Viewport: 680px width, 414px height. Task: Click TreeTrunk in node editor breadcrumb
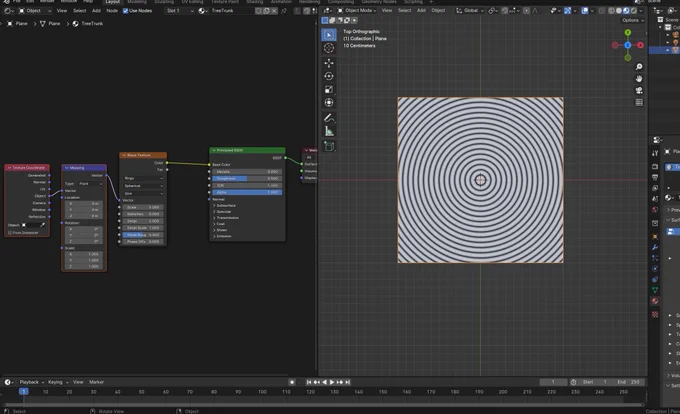[88, 24]
